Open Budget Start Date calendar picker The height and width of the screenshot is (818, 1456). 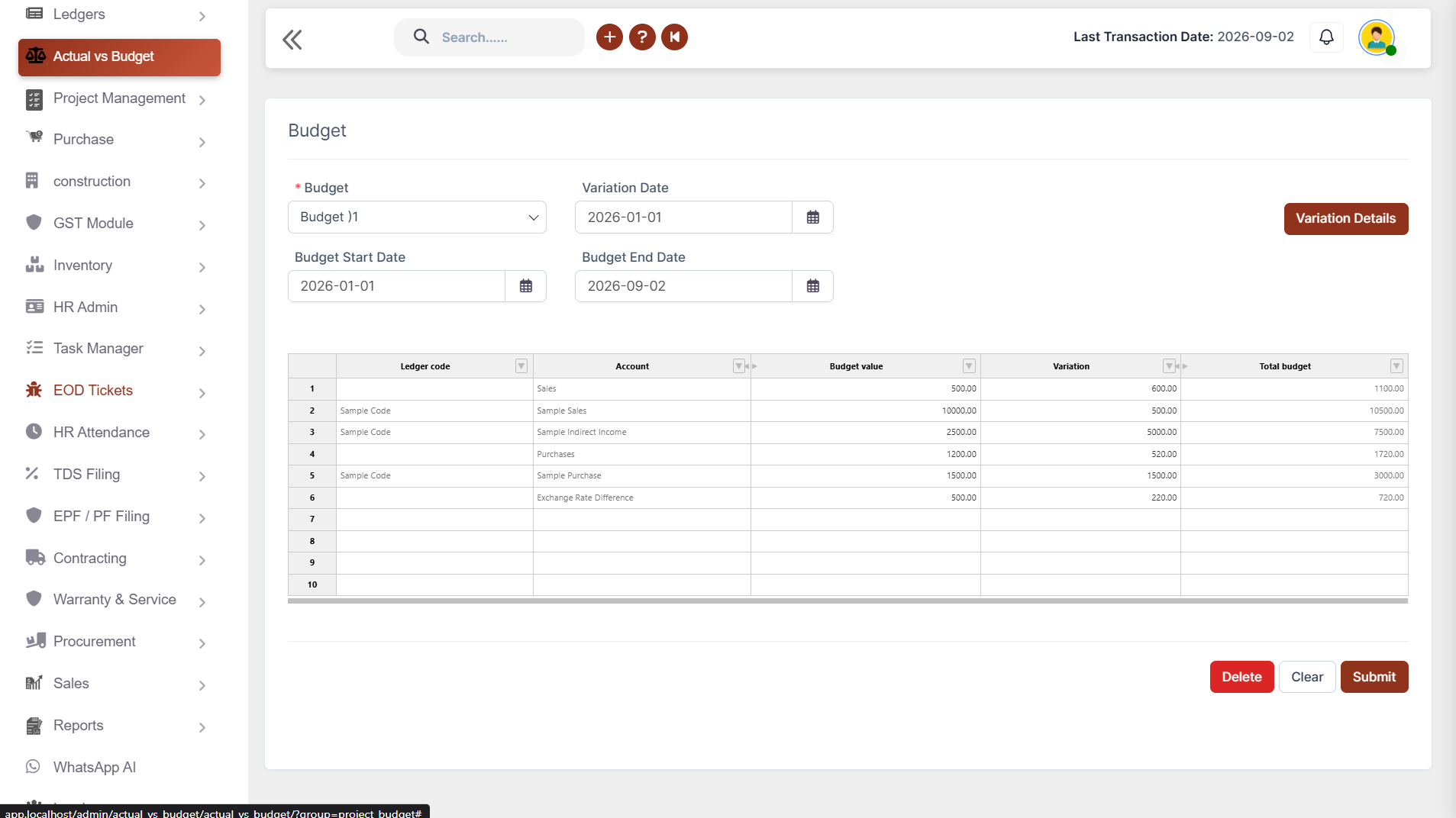click(x=526, y=286)
